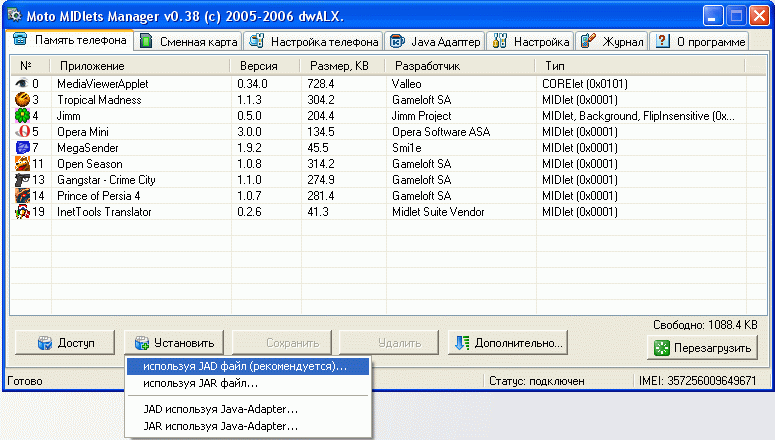This screenshot has width=775, height=440.
Task: Click the Midlet Suite Vendor cell
Action: 438,212
